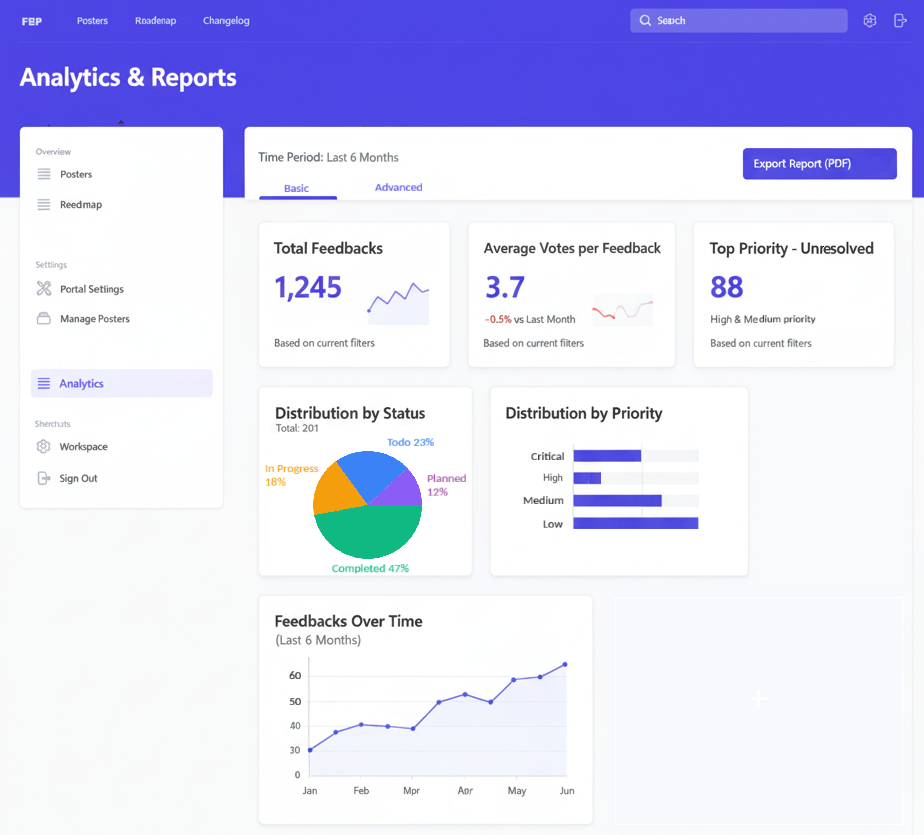Click the Sign Out icon in sidebar
Viewport: 924px width, 835px height.
coord(43,478)
